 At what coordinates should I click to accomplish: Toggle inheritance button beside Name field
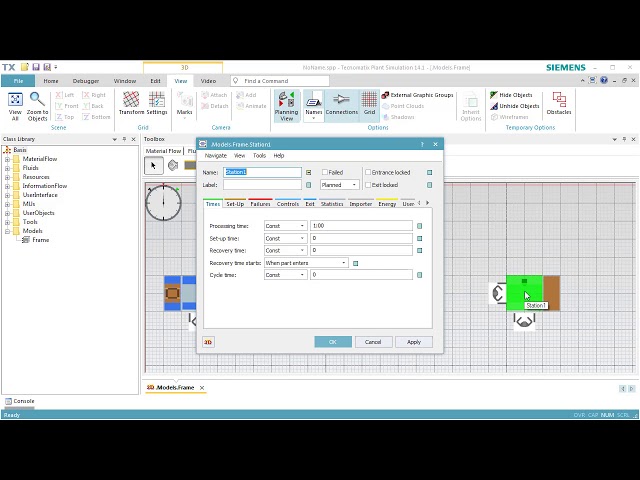pos(309,173)
